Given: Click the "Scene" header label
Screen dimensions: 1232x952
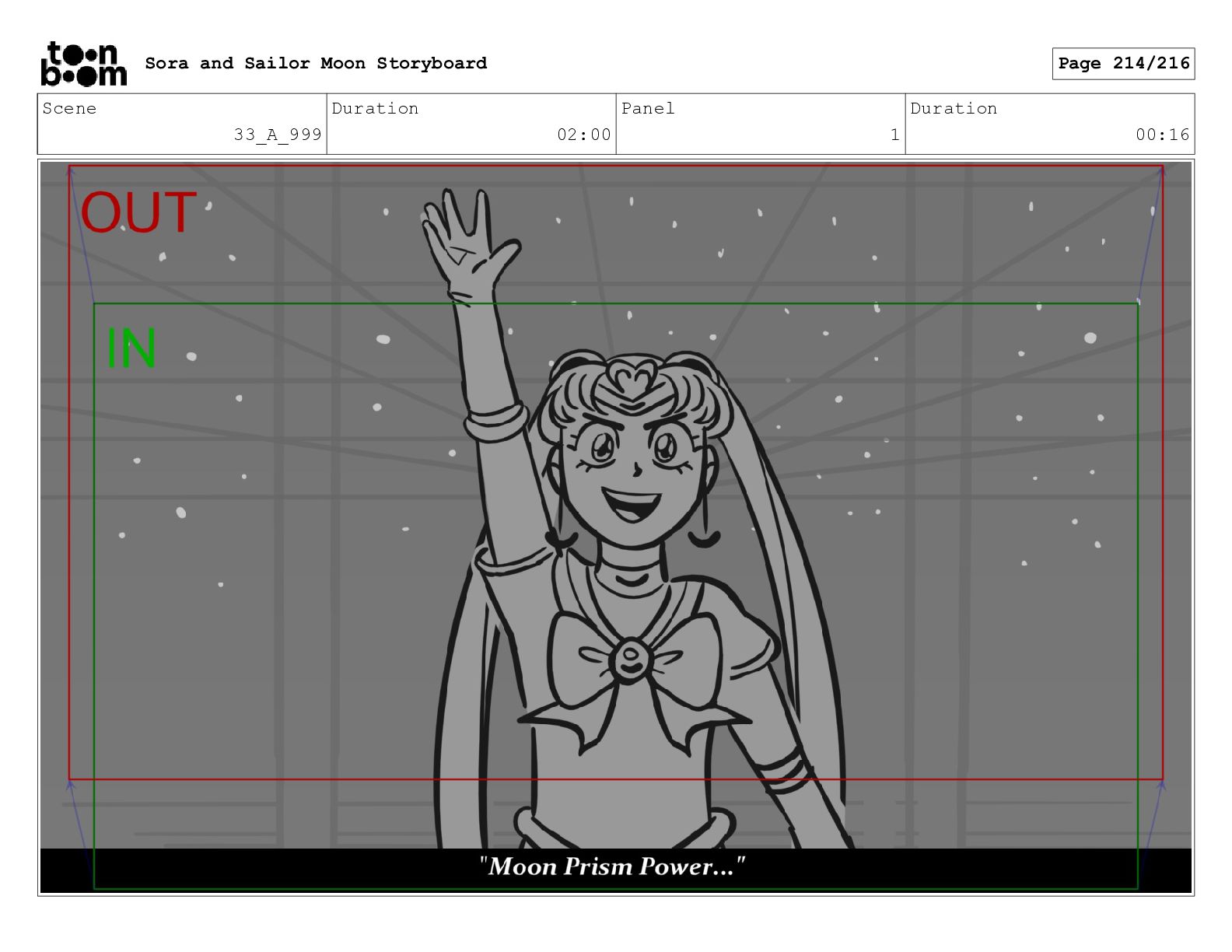Looking at the screenshot, I should (69, 109).
